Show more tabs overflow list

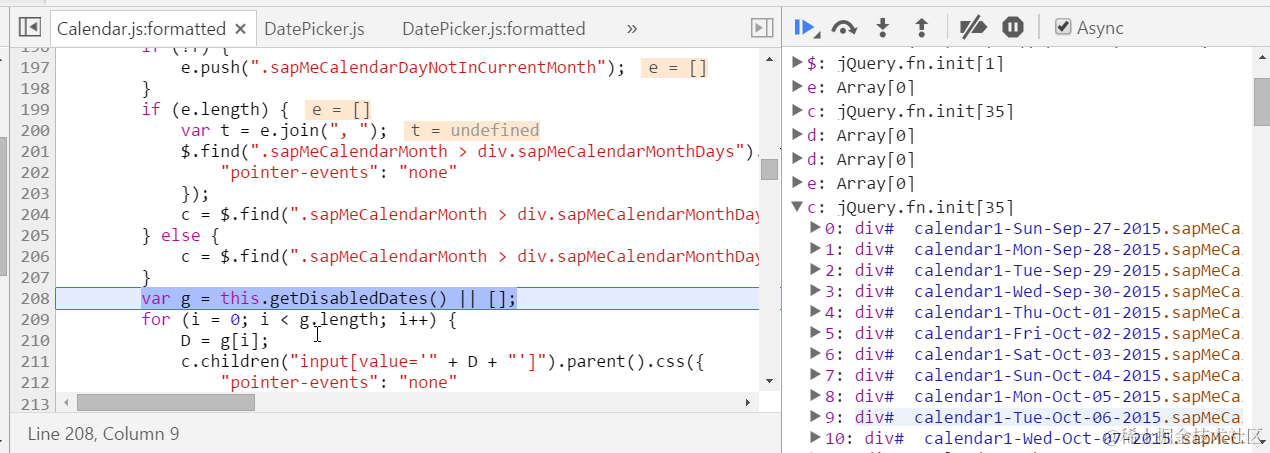pyautogui.click(x=631, y=28)
